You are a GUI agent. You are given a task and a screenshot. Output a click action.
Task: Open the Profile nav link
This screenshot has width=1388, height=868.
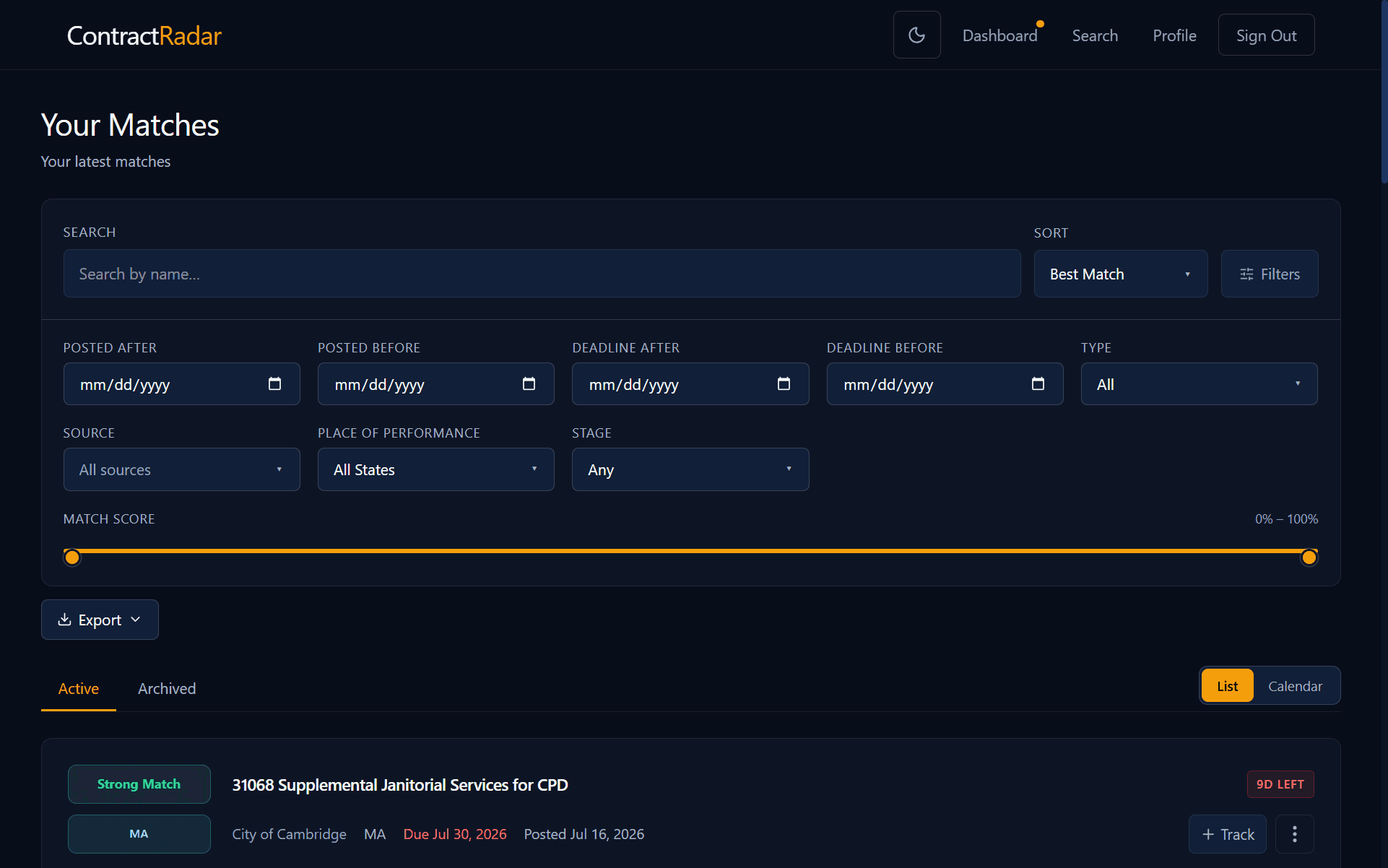click(1174, 35)
